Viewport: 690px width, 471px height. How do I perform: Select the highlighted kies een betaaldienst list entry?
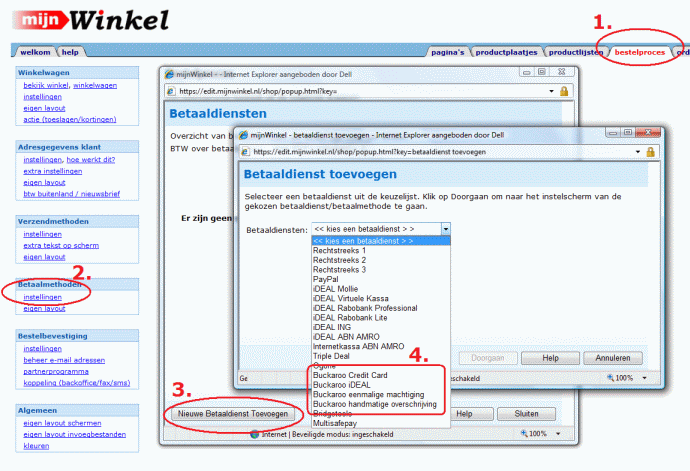click(381, 241)
